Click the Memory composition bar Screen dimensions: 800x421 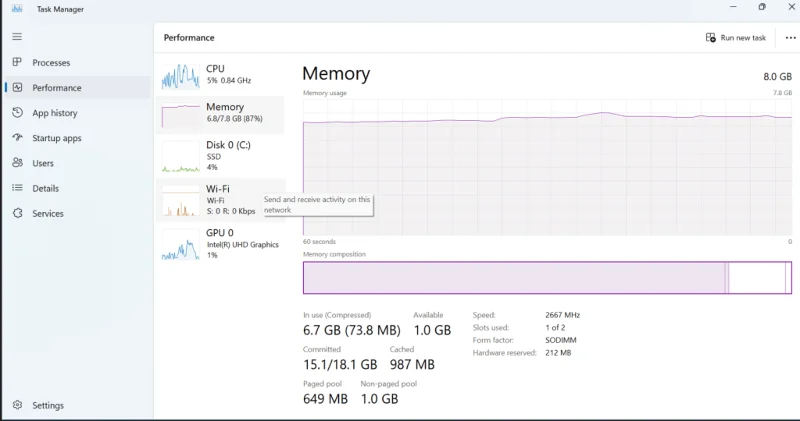[x=545, y=277]
